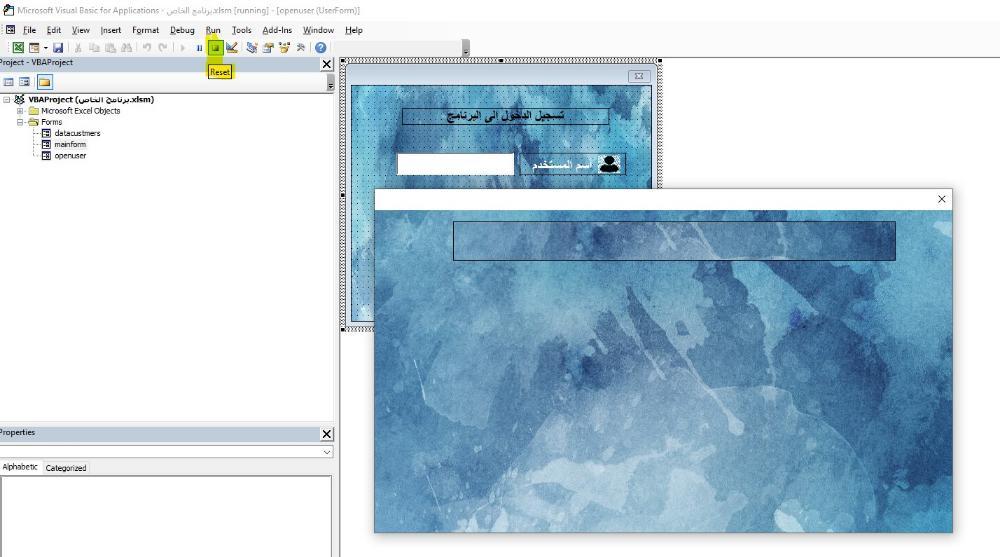Click the Cut scissors icon
1000x557 pixels.
coord(78,48)
